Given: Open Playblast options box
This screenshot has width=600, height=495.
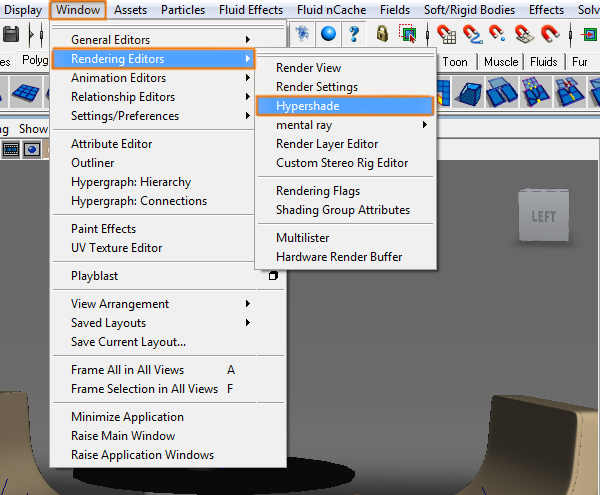Looking at the screenshot, I should 273,276.
